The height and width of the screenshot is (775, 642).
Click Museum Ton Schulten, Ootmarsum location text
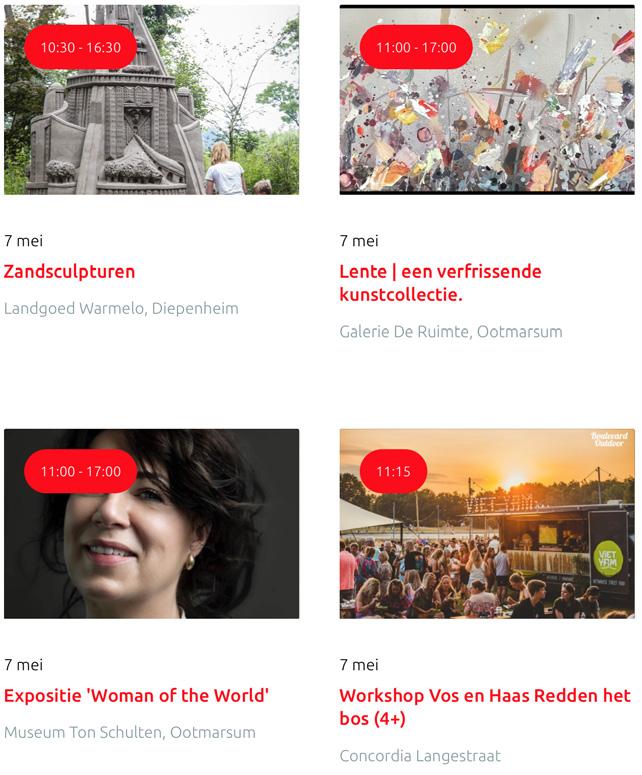pyautogui.click(x=129, y=732)
